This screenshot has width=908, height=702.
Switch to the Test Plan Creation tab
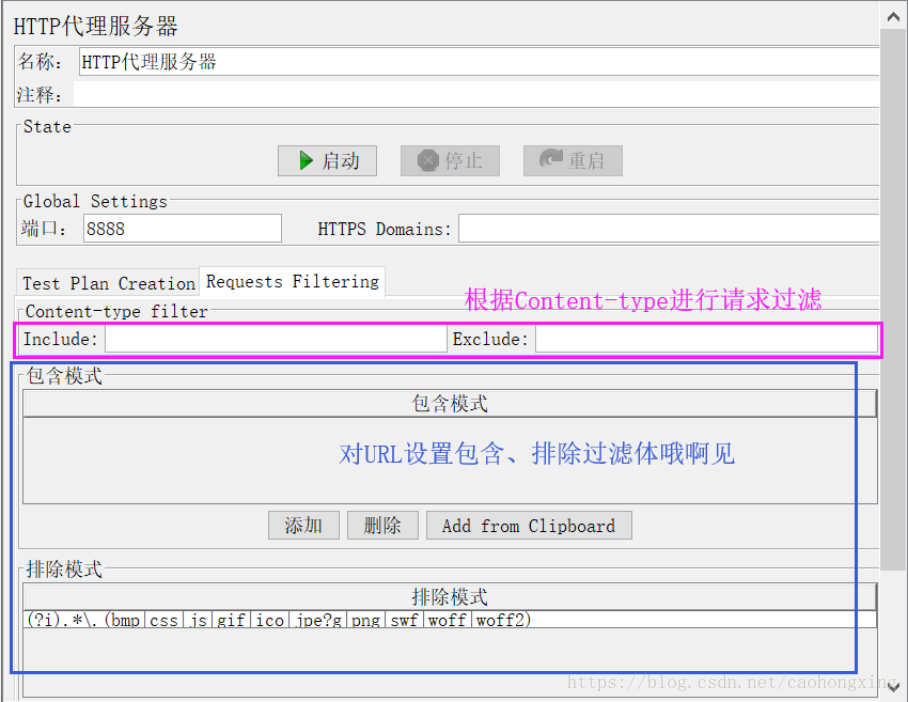(108, 283)
